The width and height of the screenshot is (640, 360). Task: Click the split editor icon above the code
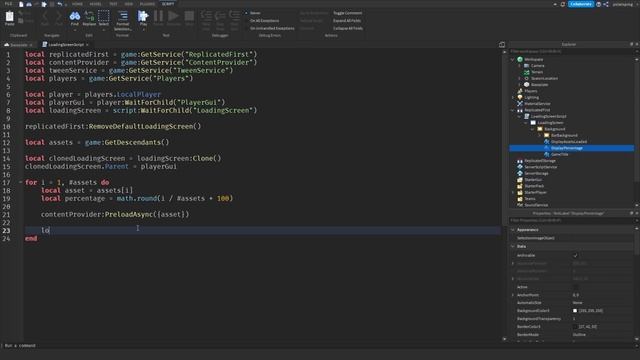click(x=502, y=44)
